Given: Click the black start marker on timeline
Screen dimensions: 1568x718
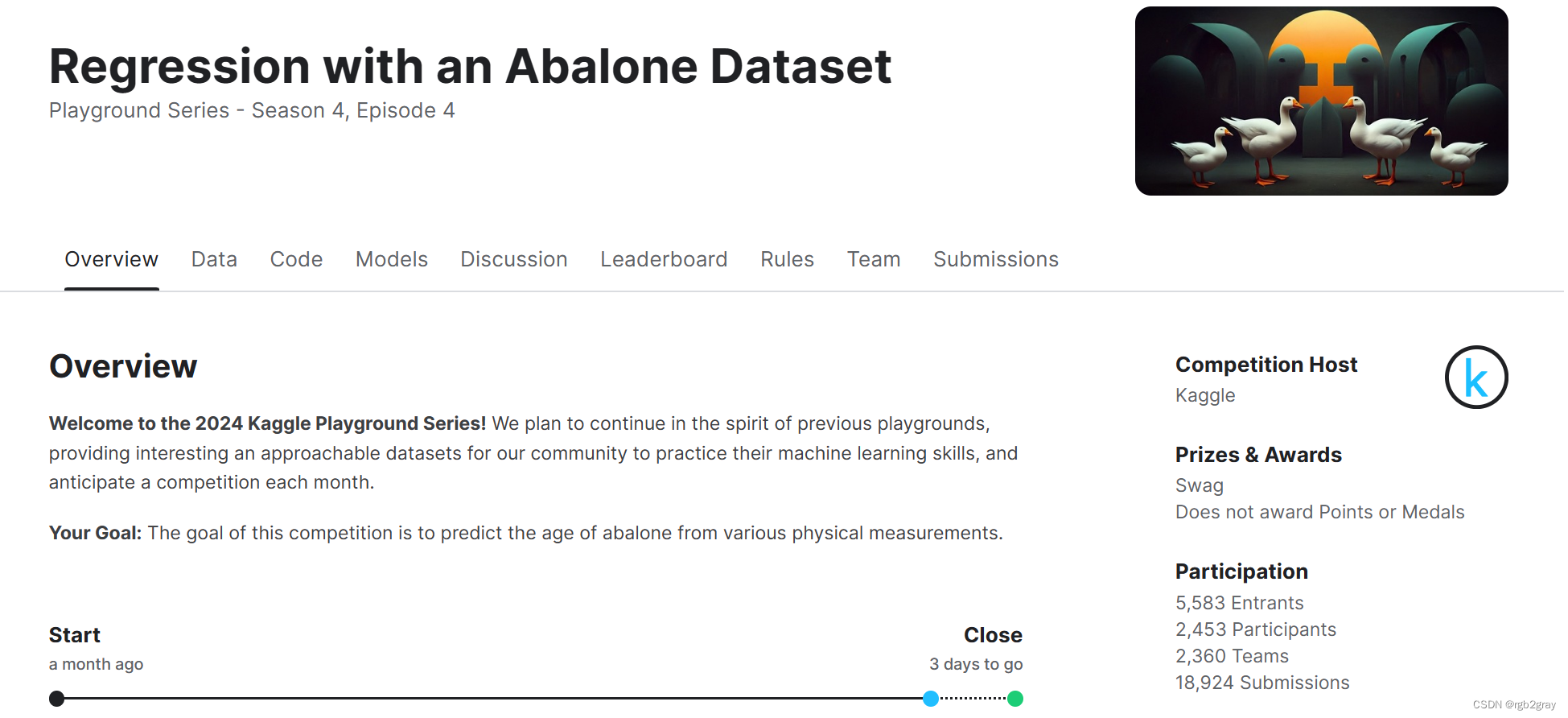Looking at the screenshot, I should (x=56, y=699).
